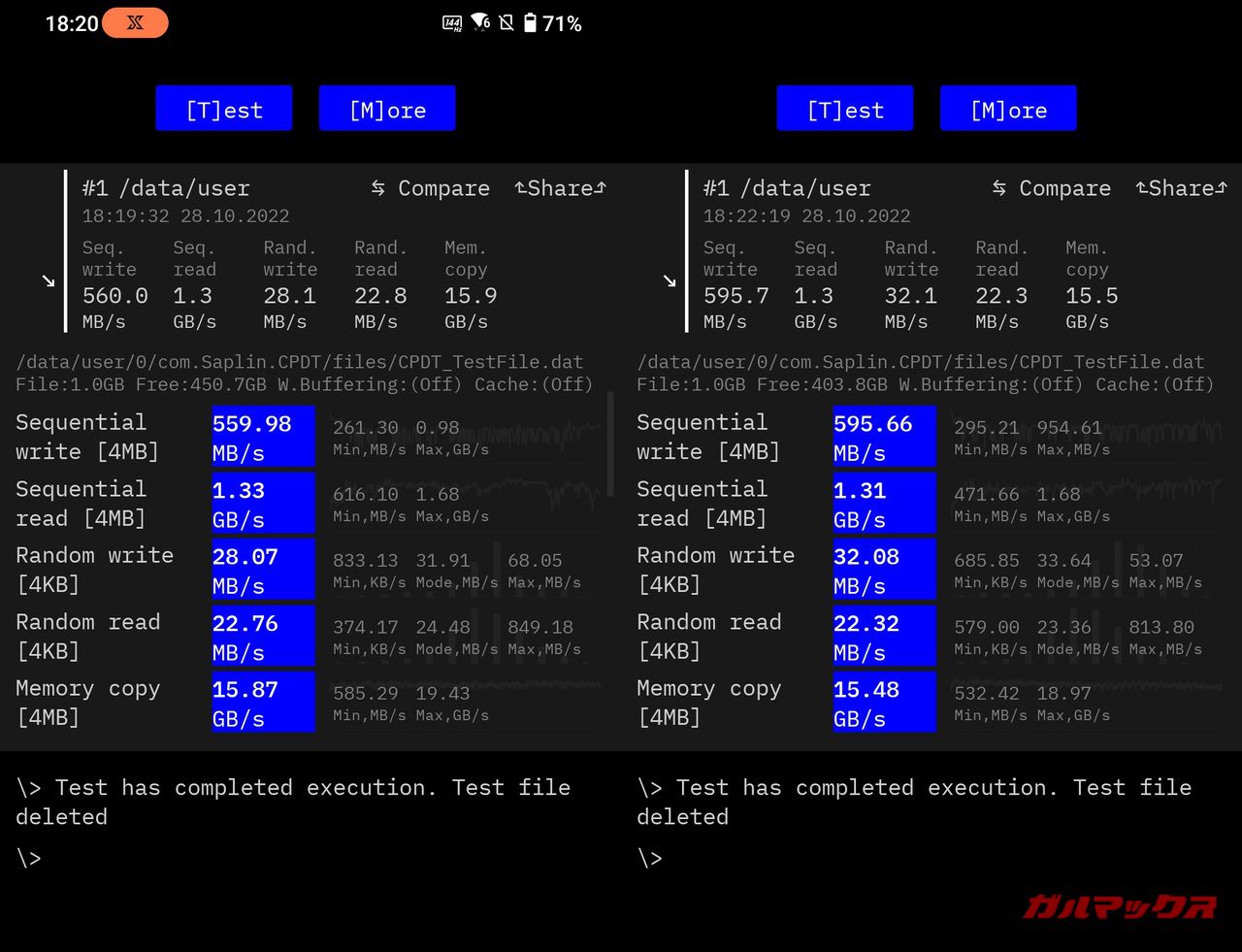The height and width of the screenshot is (952, 1242).
Task: Select right Memory copy 15.48 GB/s result
Action: pos(884,703)
